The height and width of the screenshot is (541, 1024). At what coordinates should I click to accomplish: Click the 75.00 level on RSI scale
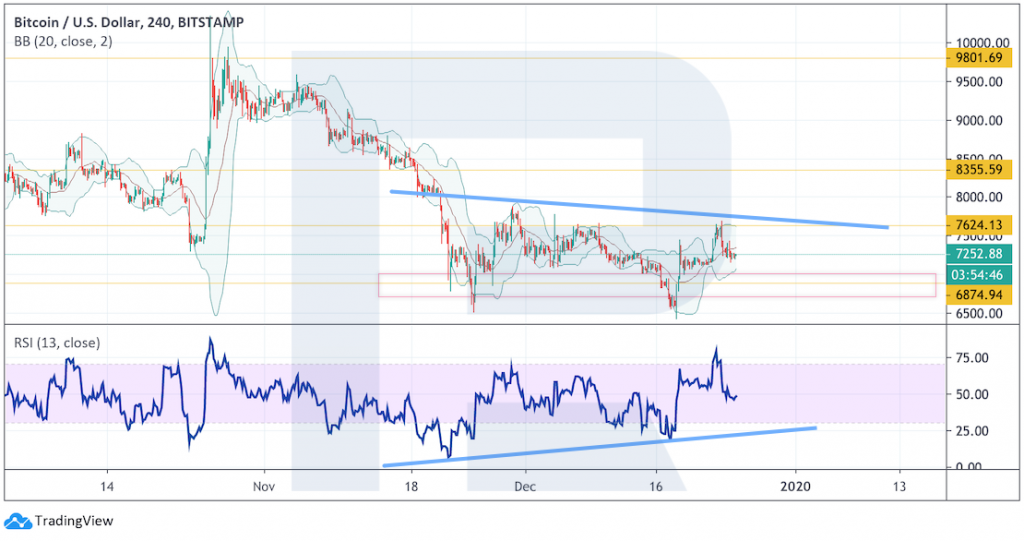(x=971, y=358)
